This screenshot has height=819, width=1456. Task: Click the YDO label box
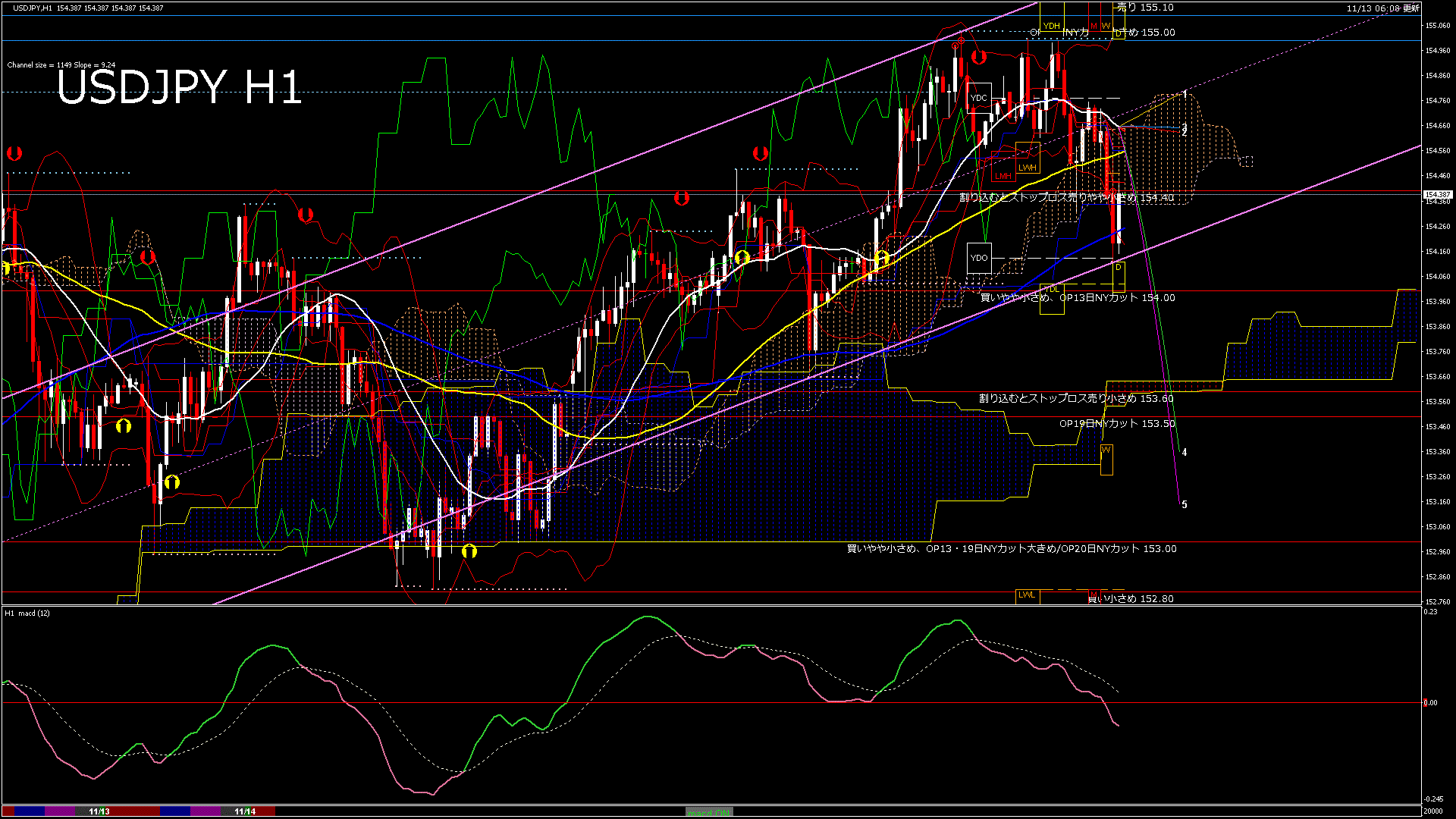tap(979, 258)
